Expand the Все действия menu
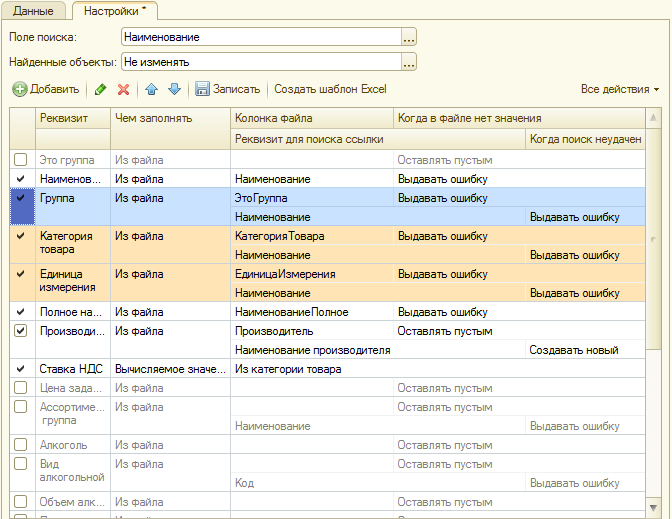This screenshot has height=519, width=672. [x=620, y=89]
